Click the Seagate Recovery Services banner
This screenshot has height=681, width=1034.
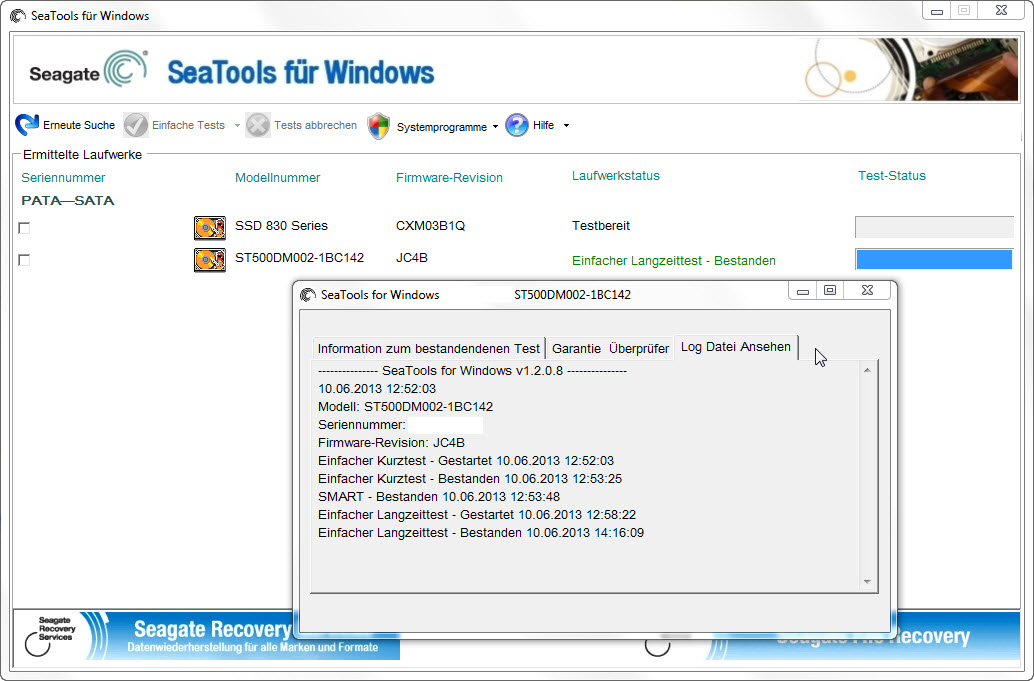tap(206, 636)
